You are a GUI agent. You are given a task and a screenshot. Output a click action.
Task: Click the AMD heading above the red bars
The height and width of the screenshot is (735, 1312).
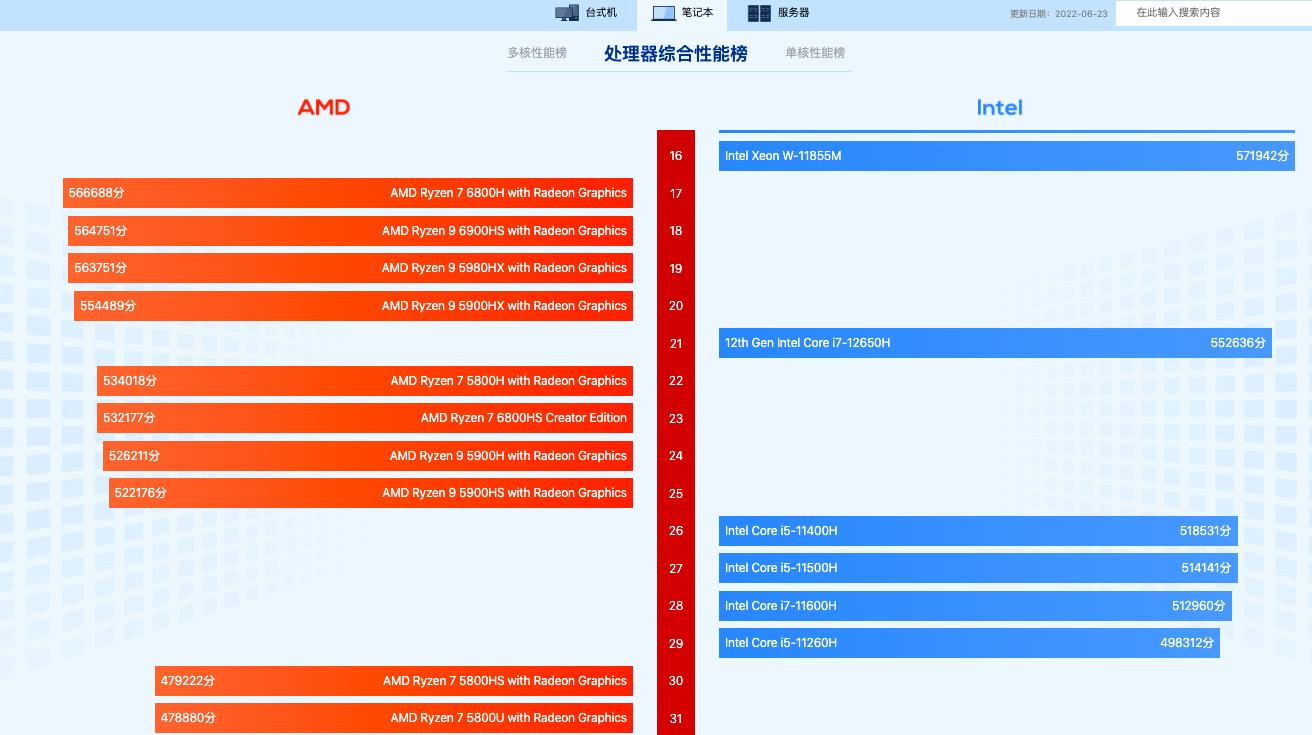324,107
